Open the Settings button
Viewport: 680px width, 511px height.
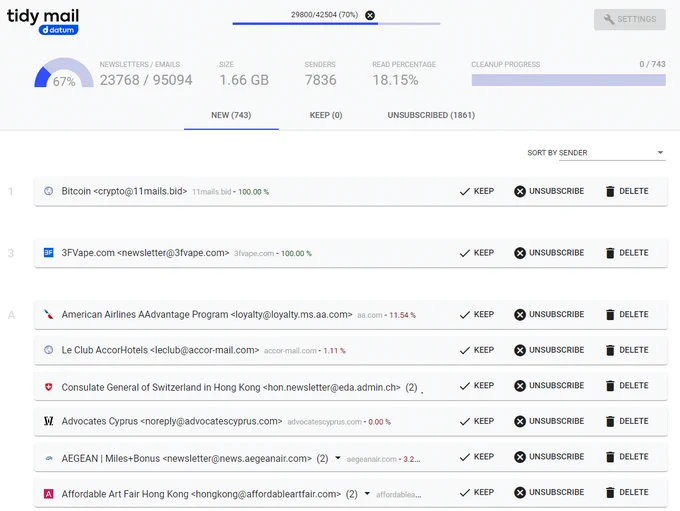coord(630,19)
